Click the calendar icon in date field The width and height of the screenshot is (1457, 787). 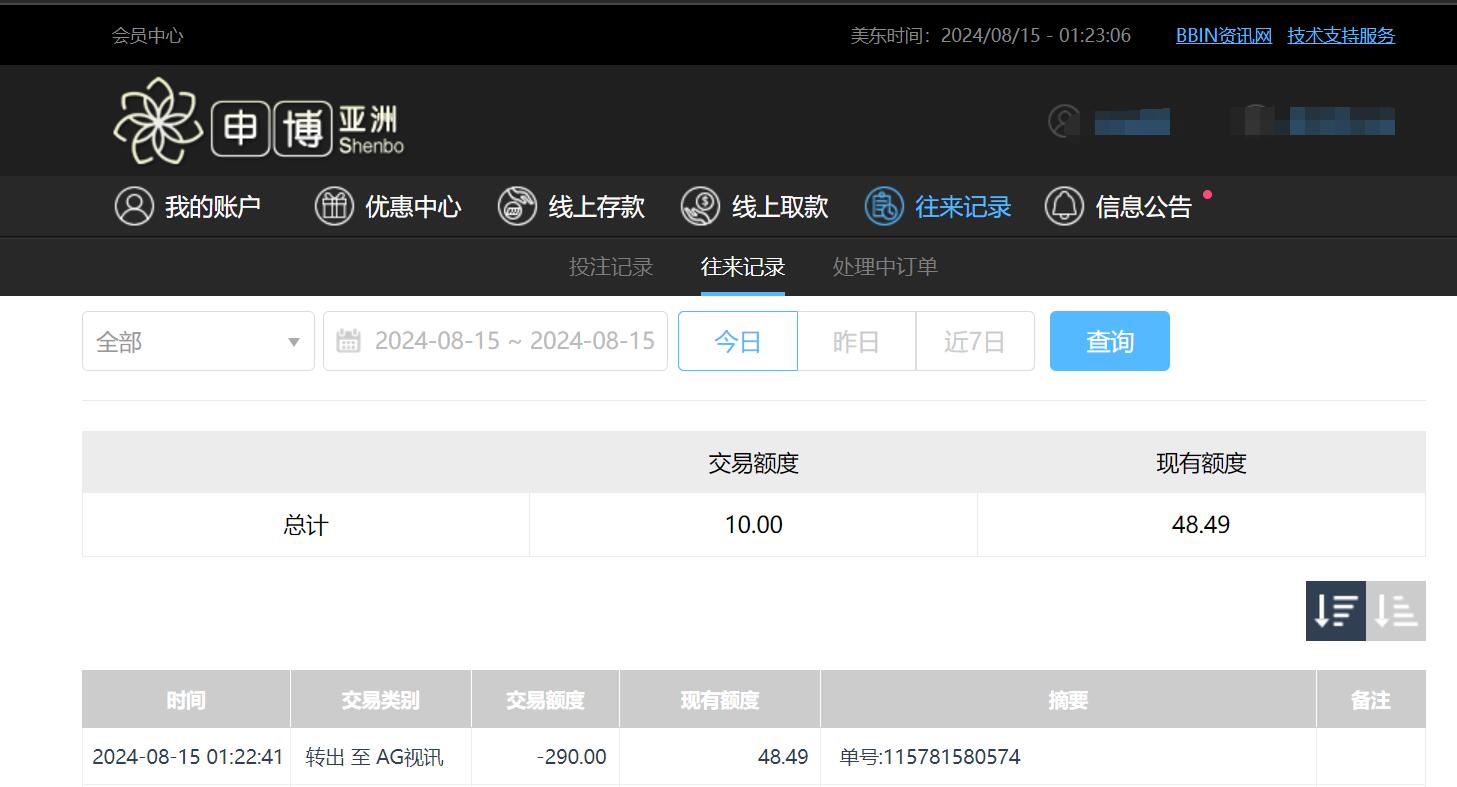coord(348,340)
